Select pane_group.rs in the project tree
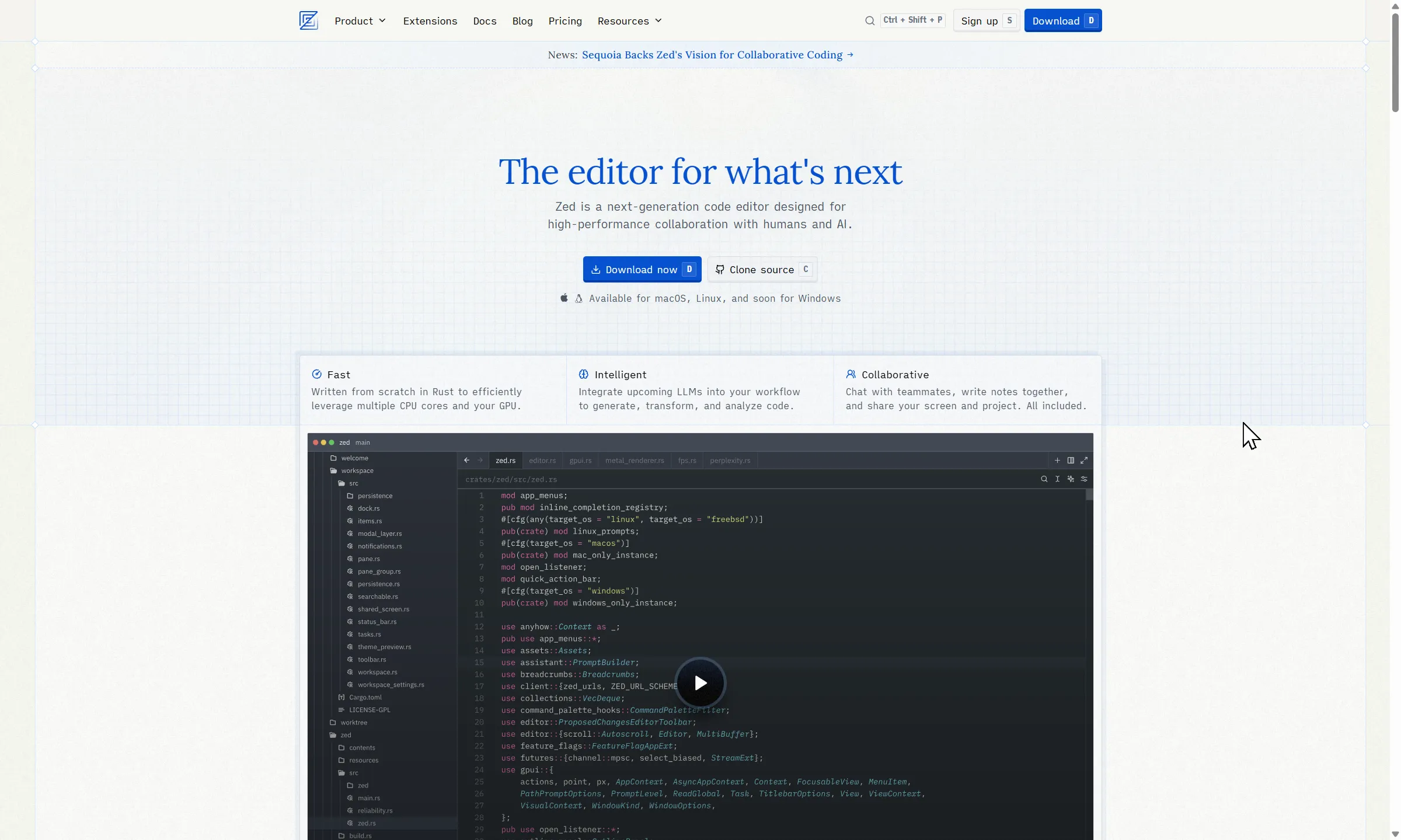Screen dimensions: 1401x840 click(x=374, y=571)
